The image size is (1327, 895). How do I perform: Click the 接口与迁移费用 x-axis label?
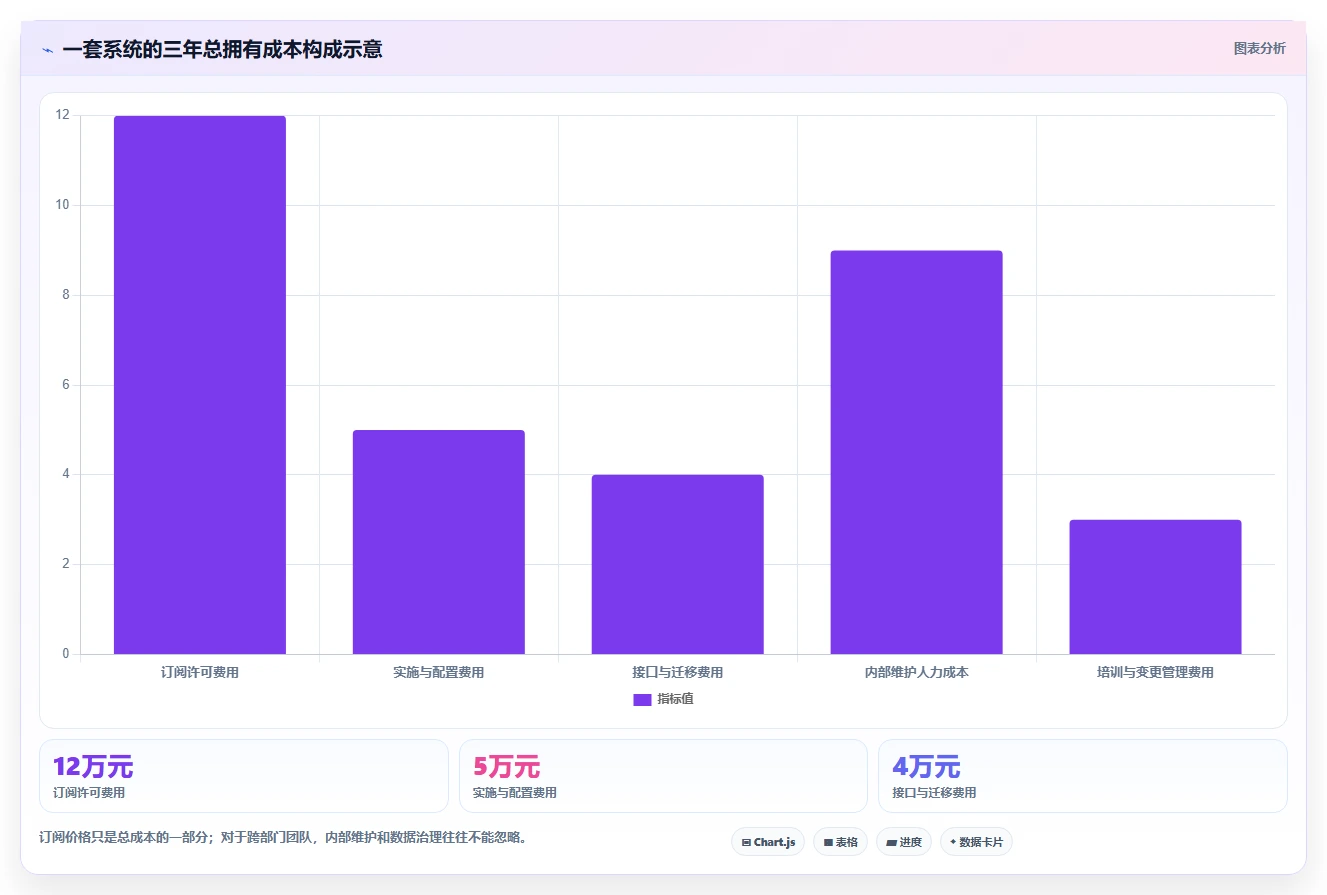coord(678,673)
